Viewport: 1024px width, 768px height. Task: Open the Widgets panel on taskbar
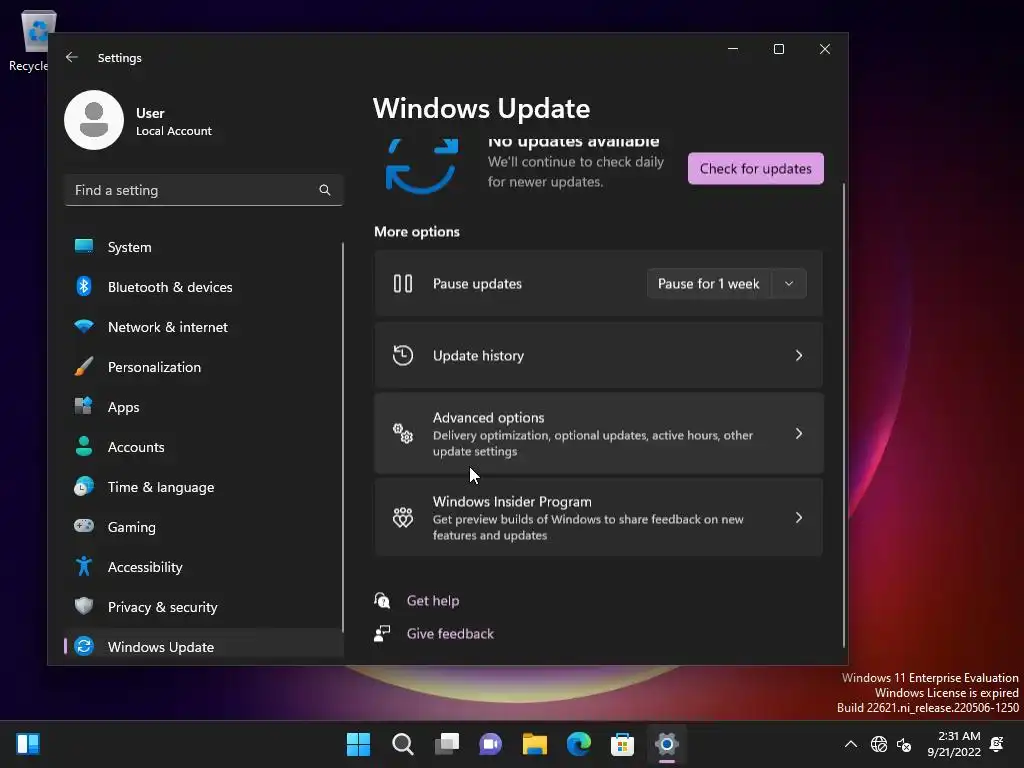pyautogui.click(x=28, y=744)
